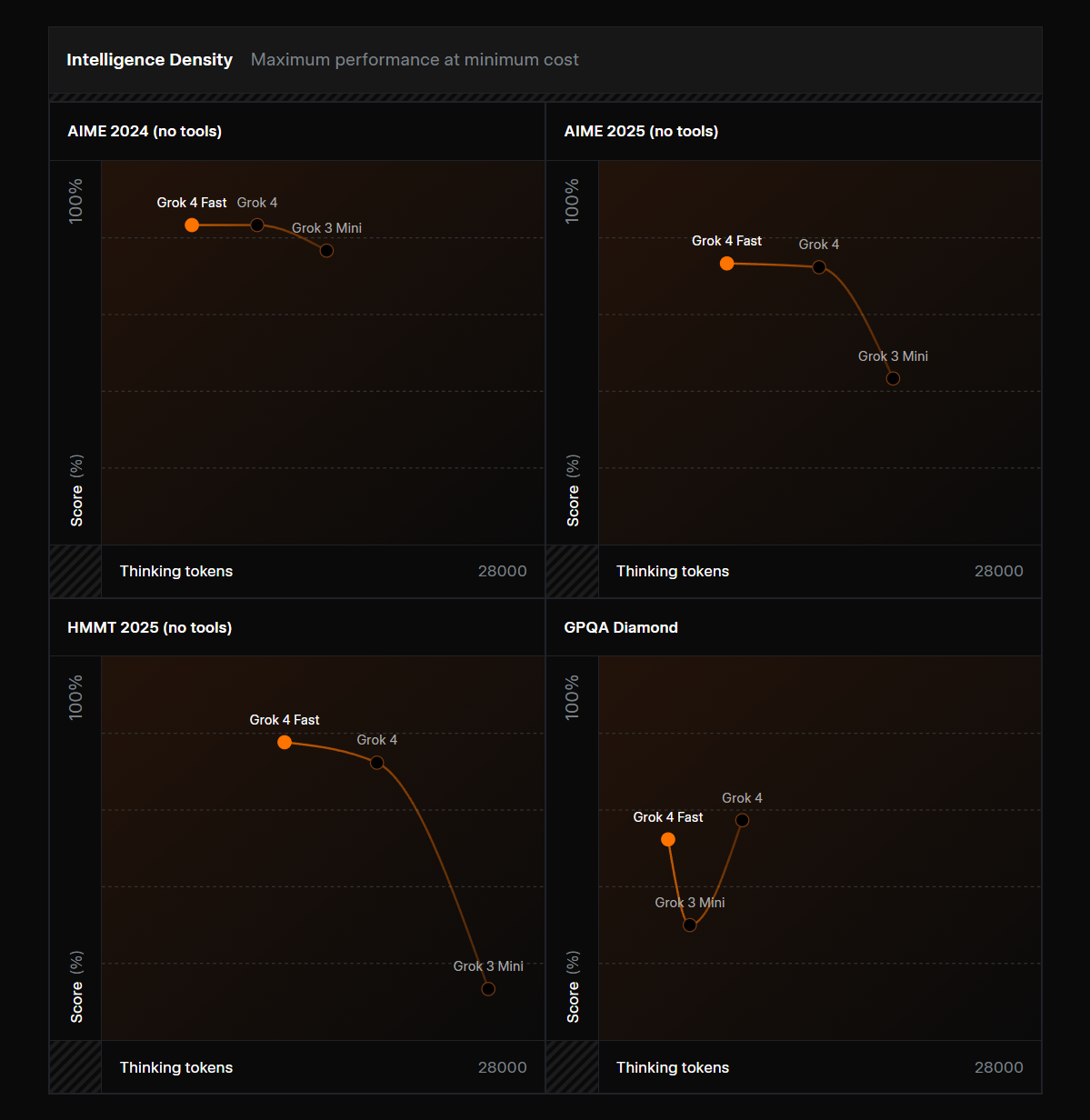Toggle the Grok 4 Fast series on GPQA Diamond
This screenshot has width=1090, height=1120.
(668, 840)
